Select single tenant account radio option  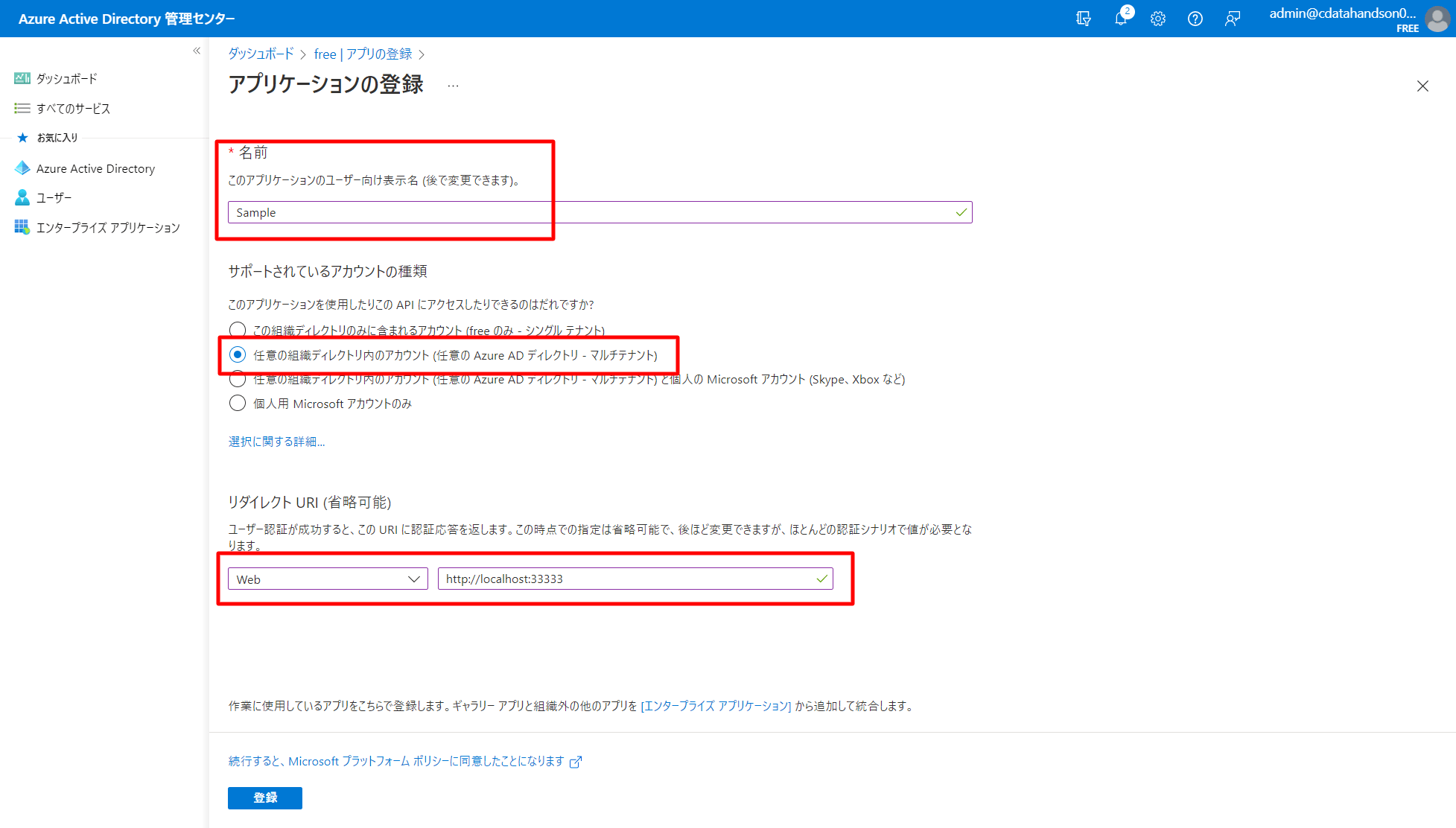pyautogui.click(x=238, y=329)
